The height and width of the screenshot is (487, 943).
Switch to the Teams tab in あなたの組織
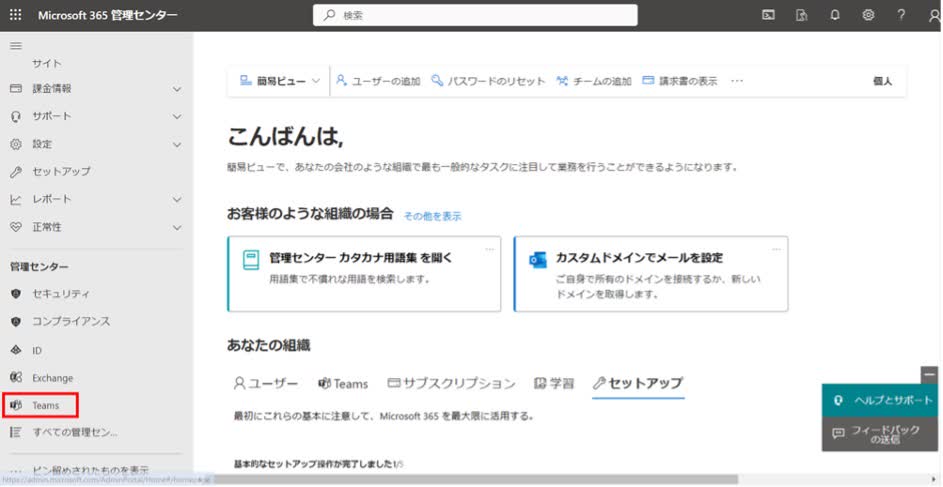tap(342, 384)
